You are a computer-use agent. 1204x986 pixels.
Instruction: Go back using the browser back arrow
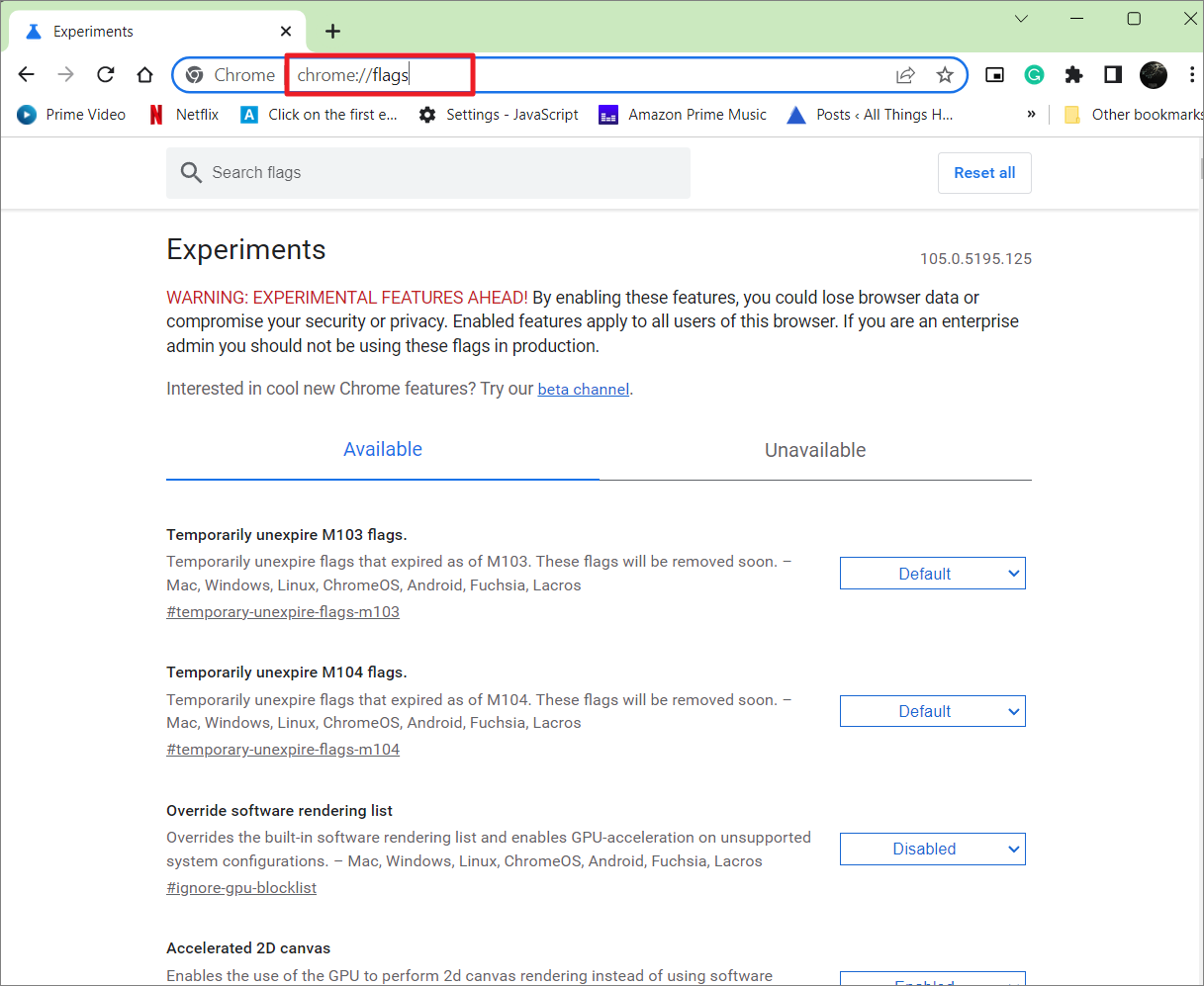click(27, 75)
